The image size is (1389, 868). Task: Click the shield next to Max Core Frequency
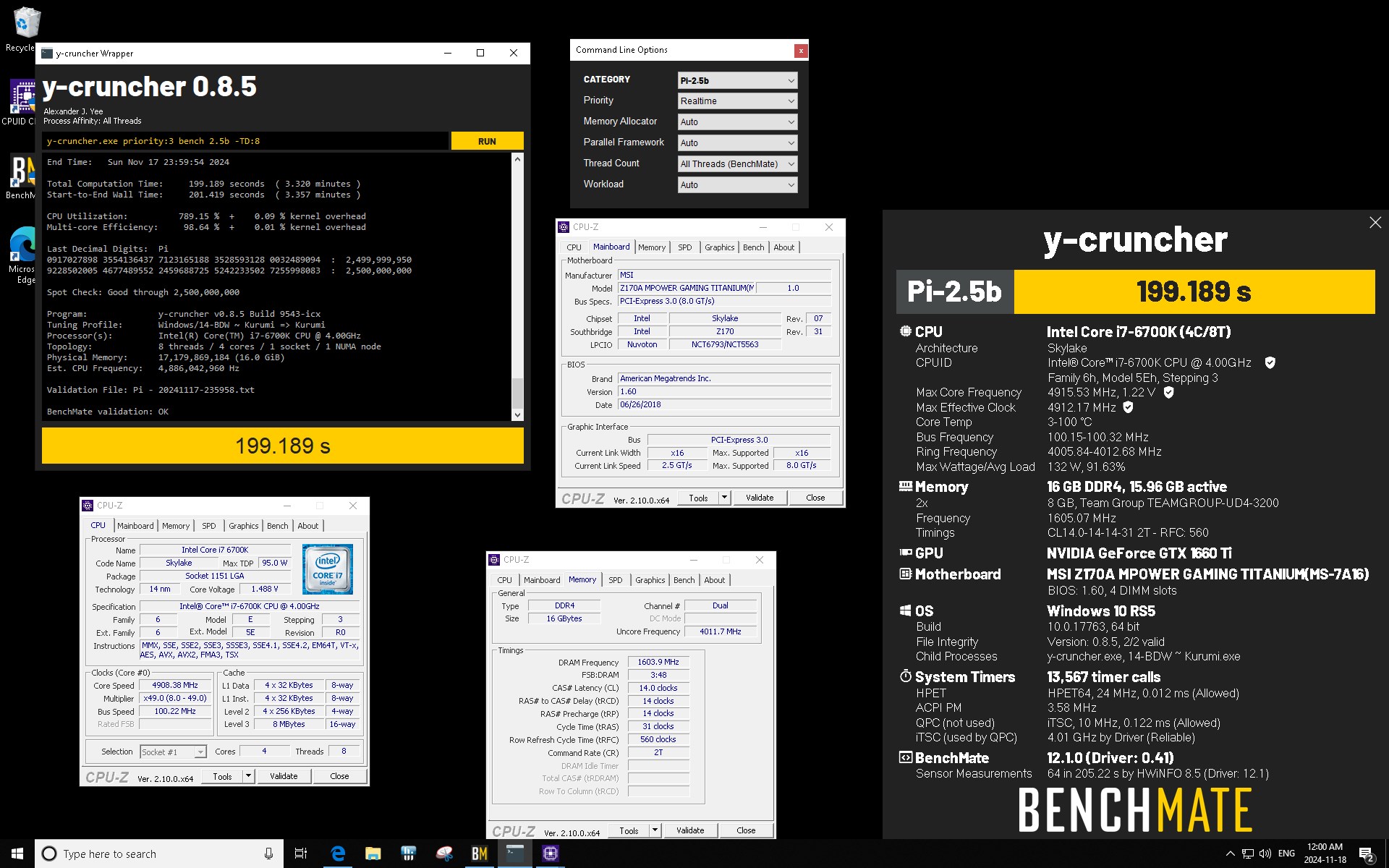click(1168, 392)
